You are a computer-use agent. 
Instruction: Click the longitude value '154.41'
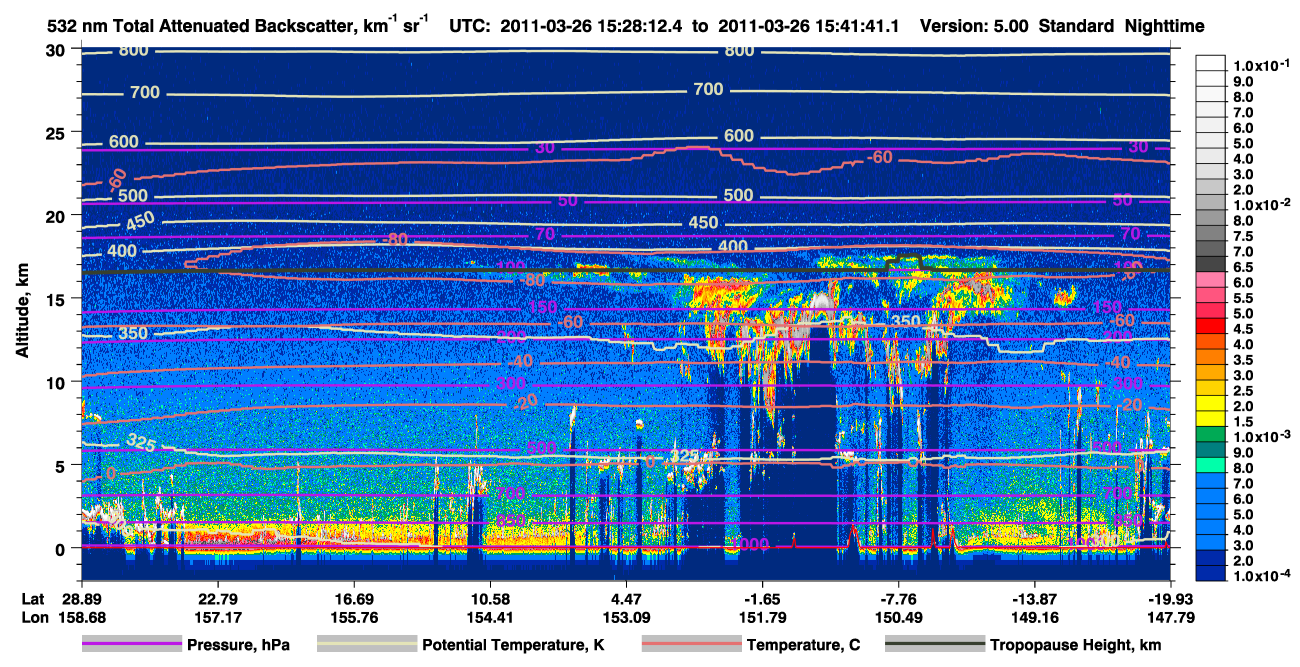[490, 617]
